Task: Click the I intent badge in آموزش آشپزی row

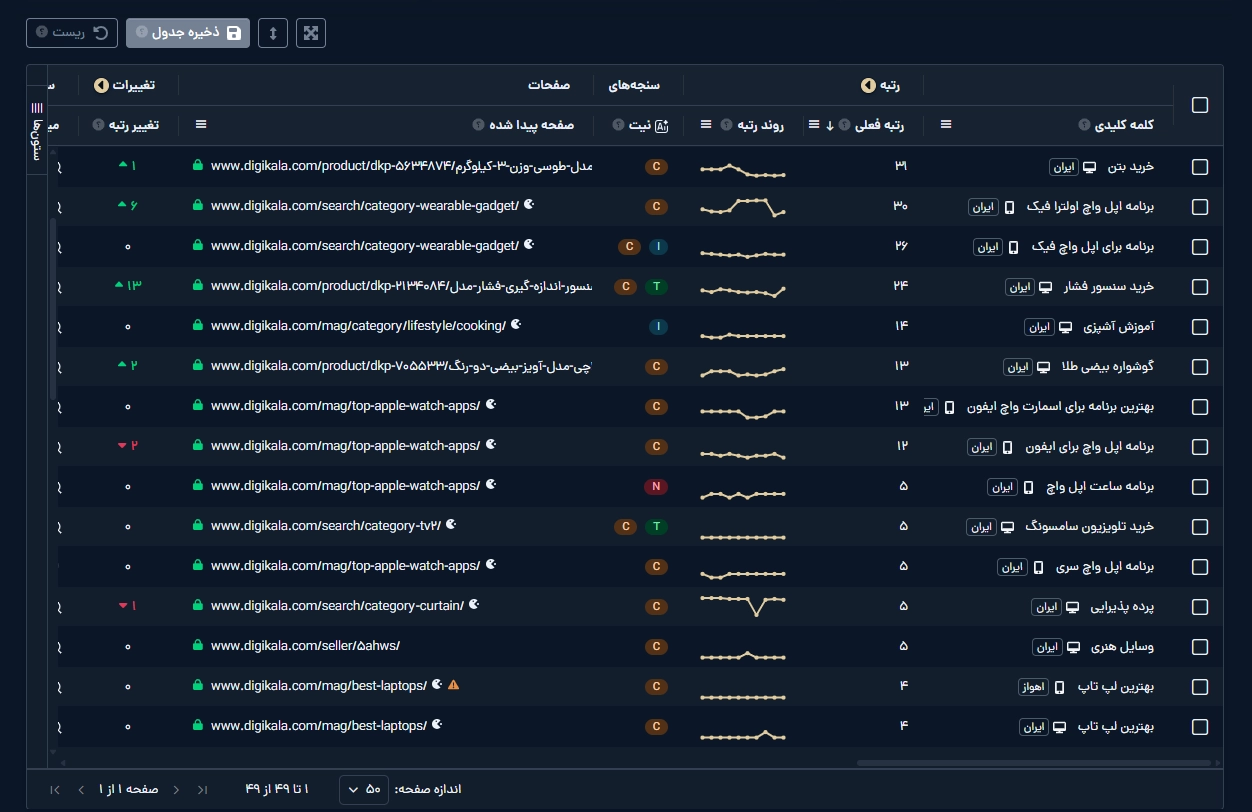Action: coord(657,327)
